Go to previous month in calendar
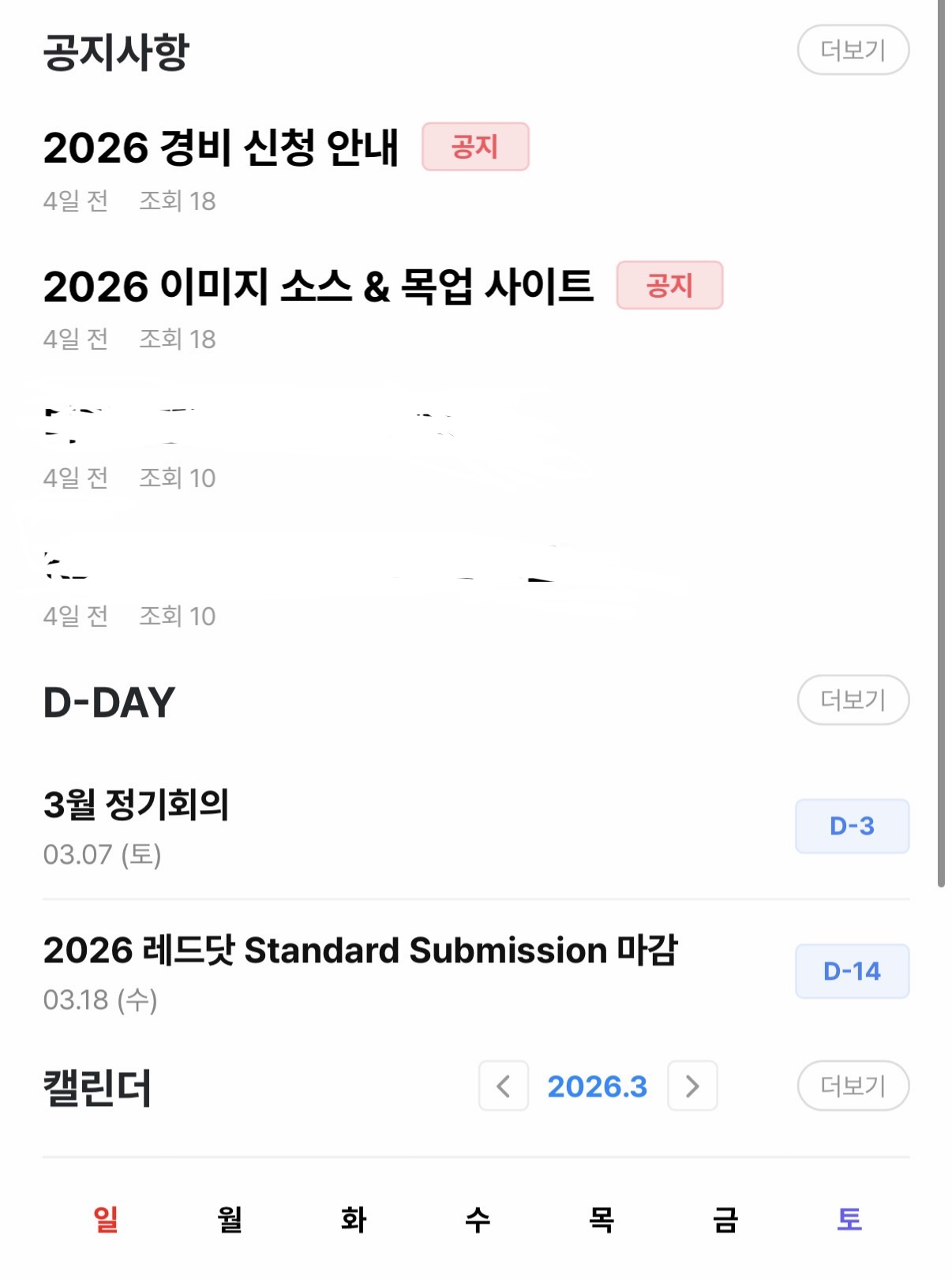 (x=503, y=1086)
